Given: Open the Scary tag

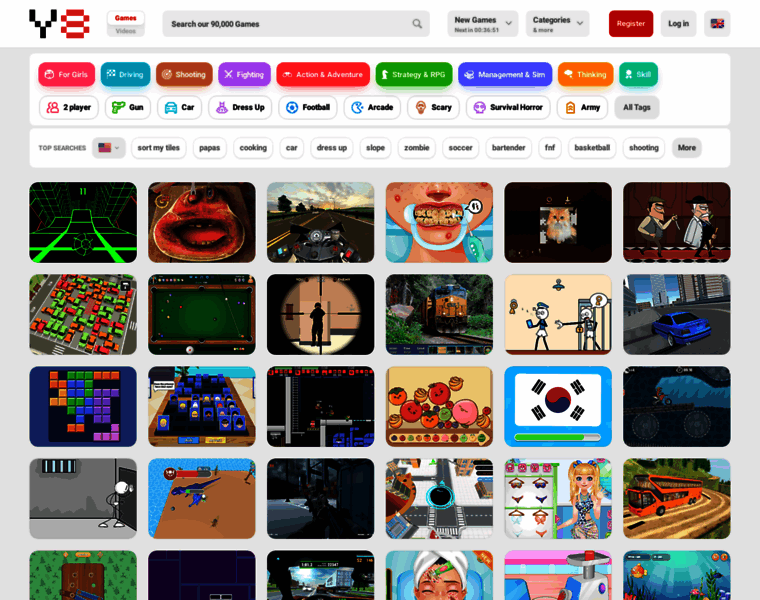Looking at the screenshot, I should click(433, 108).
